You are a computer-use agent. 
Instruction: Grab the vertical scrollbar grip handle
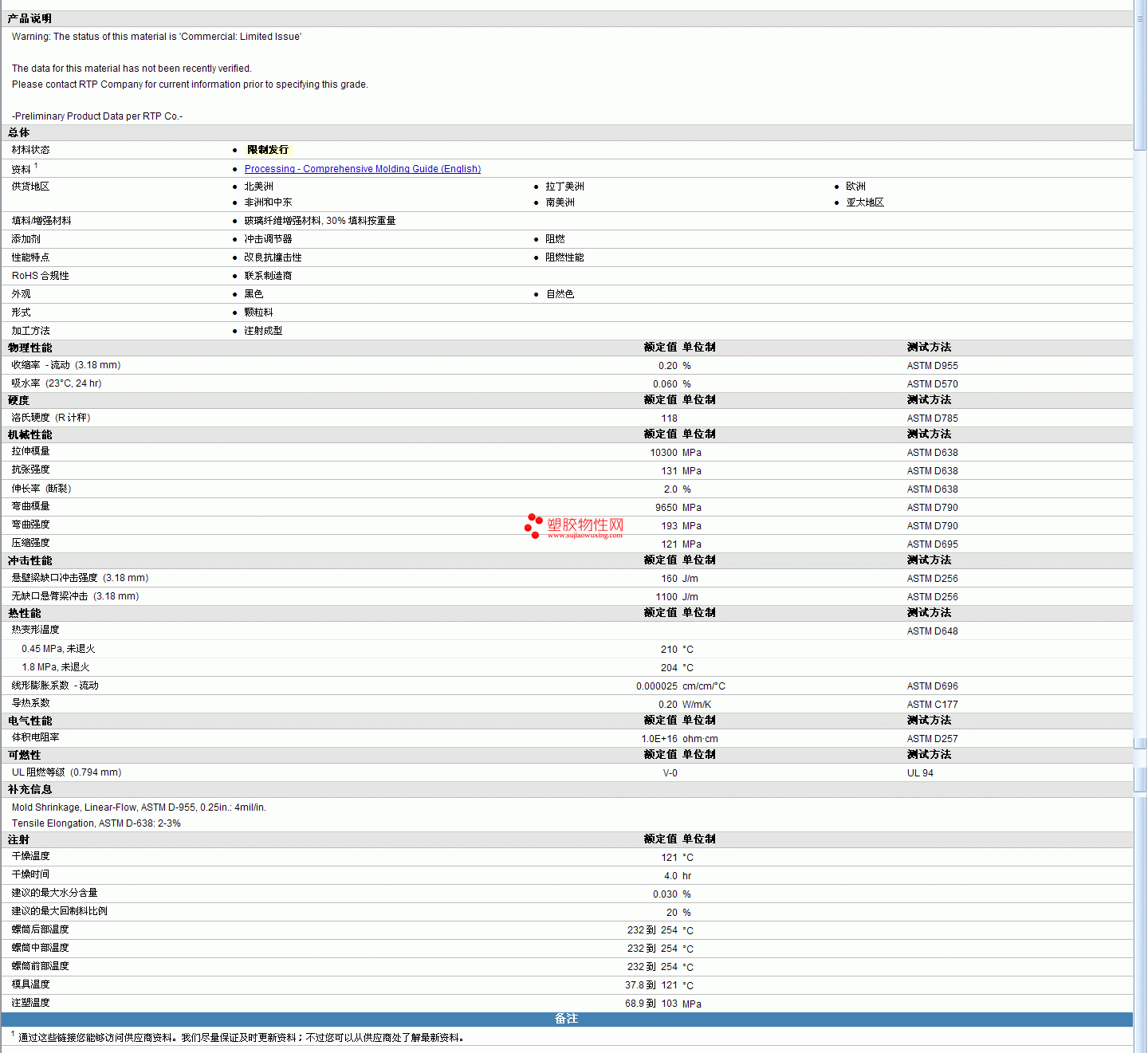[1140, 18]
